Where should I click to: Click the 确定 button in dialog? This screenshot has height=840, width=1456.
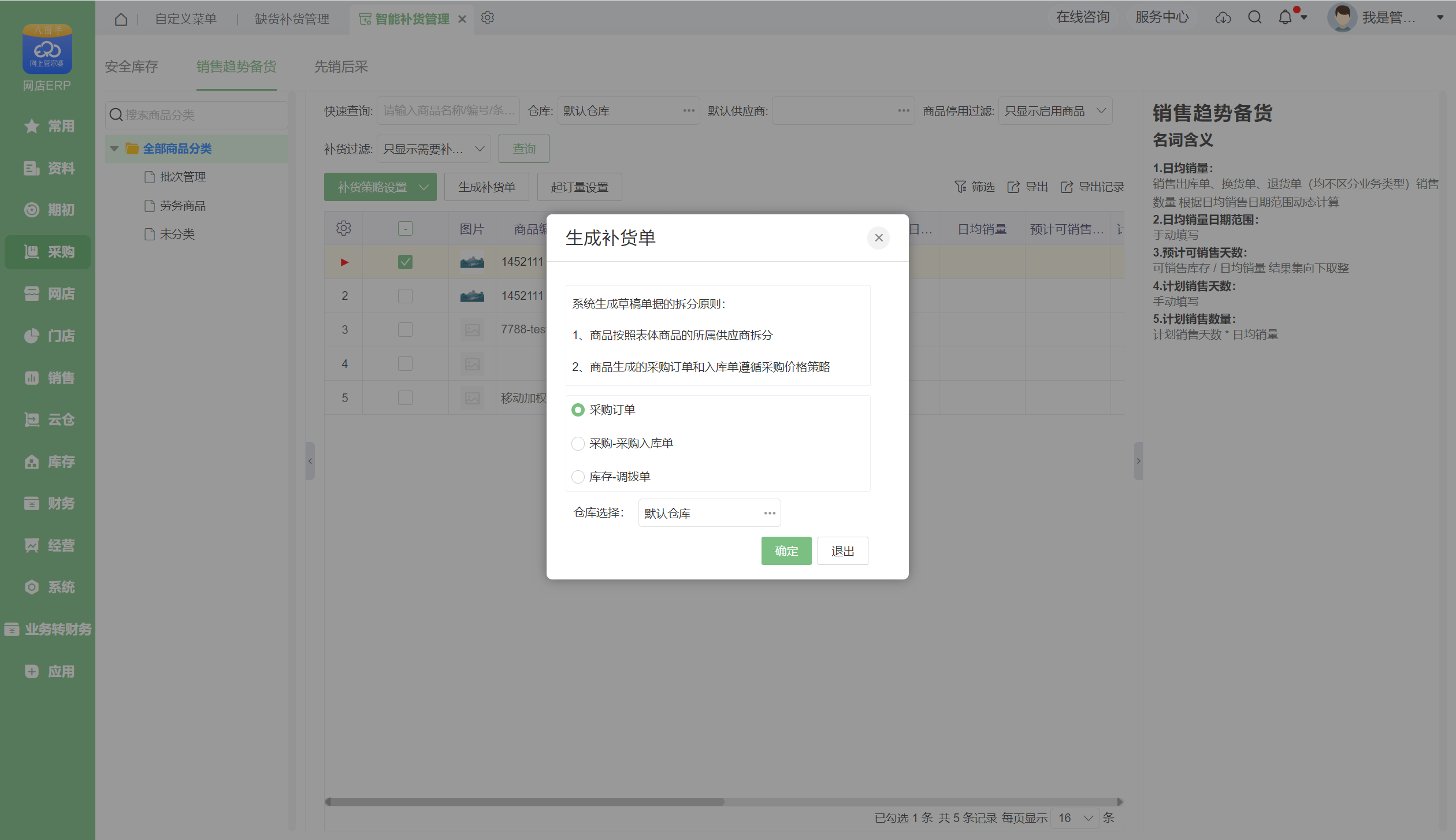(786, 551)
